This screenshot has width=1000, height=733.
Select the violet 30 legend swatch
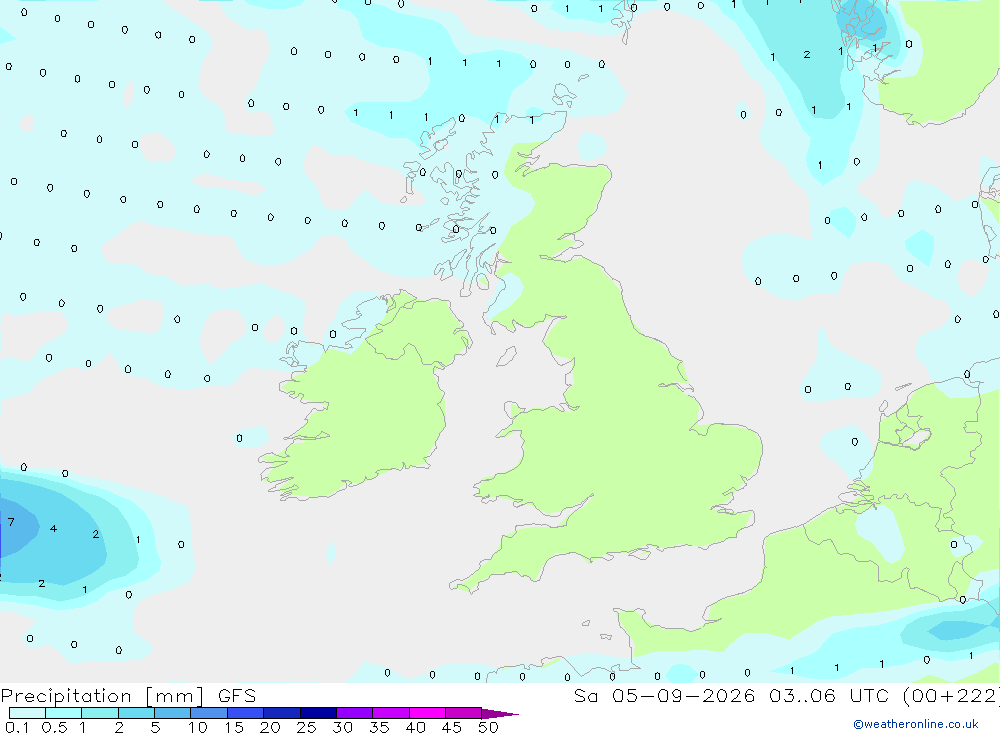[355, 713]
